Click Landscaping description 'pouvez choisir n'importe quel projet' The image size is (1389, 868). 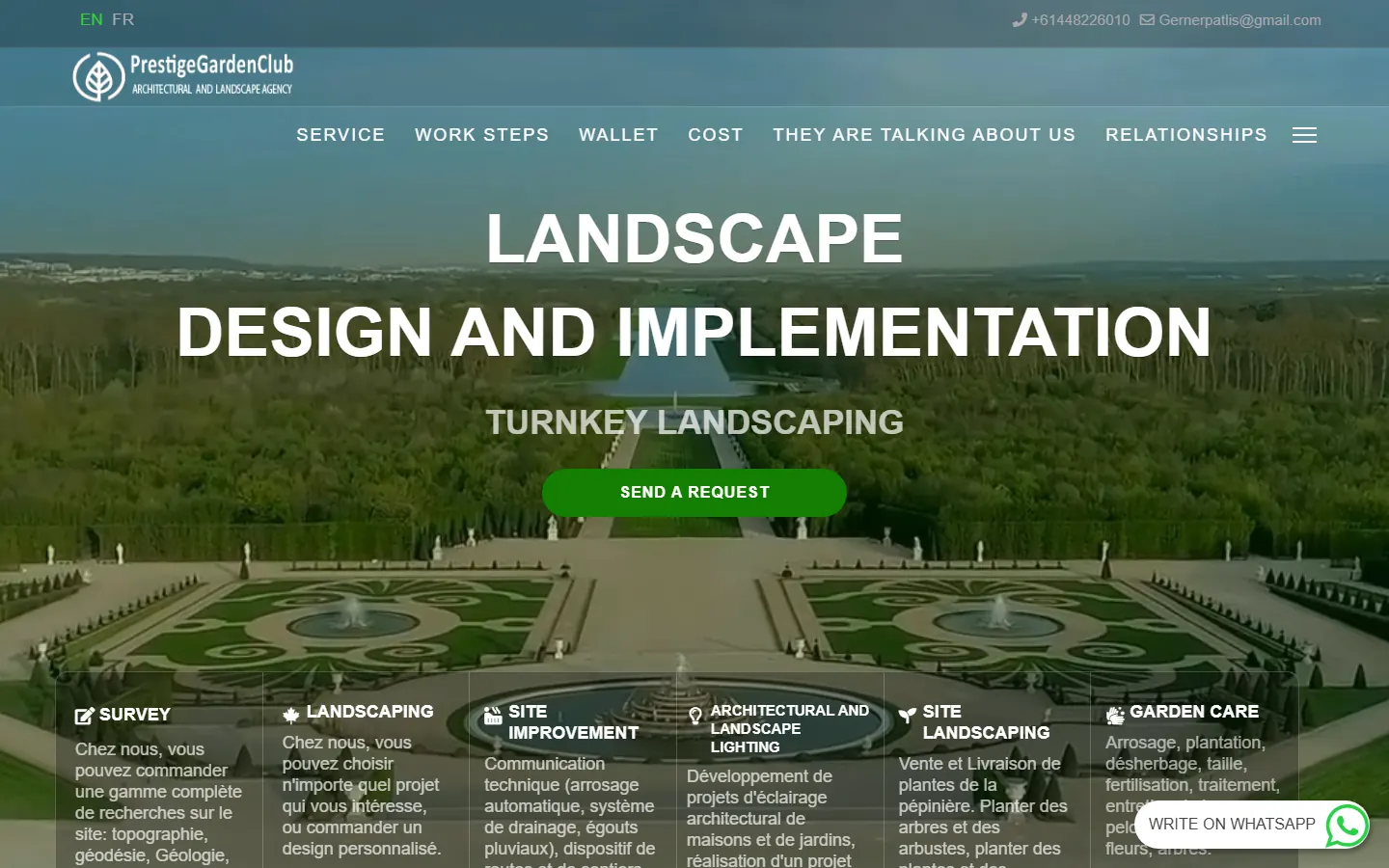tap(362, 796)
